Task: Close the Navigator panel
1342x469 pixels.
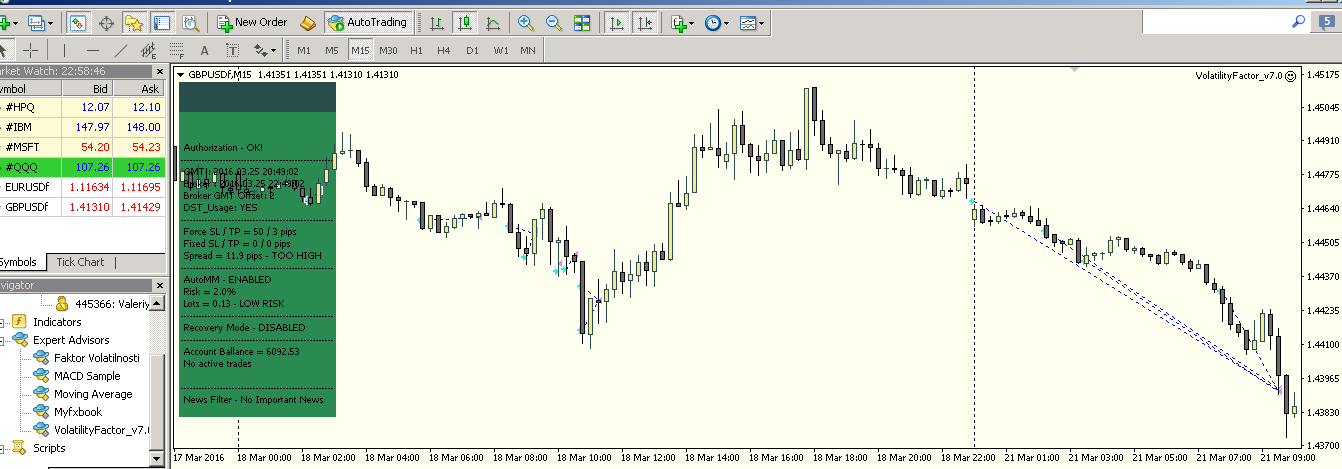Action: pos(158,285)
